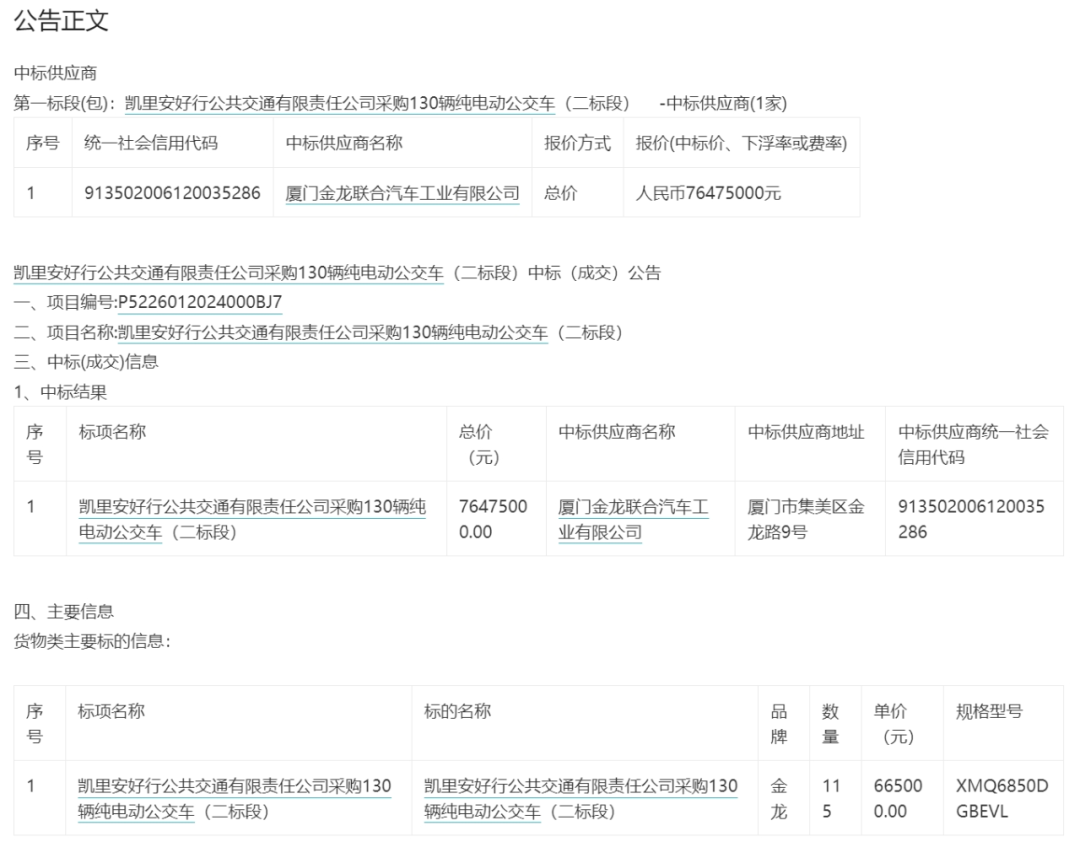
Task: Click the 报价方式 column header
Action: (577, 143)
